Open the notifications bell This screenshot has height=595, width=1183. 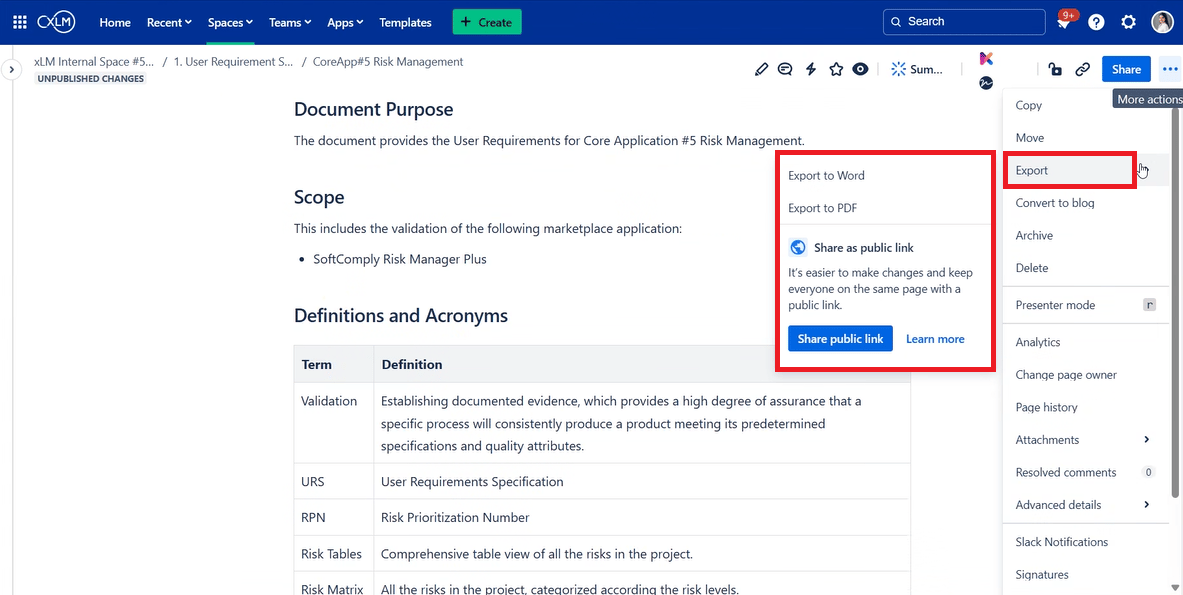[x=1064, y=22]
